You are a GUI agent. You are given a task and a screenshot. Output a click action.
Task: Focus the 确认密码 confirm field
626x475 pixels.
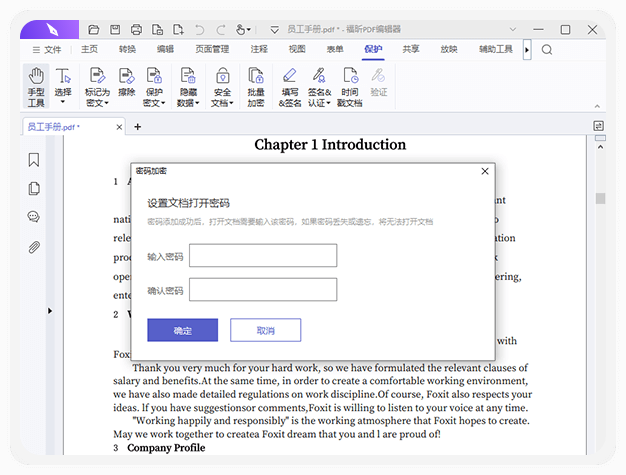click(263, 289)
